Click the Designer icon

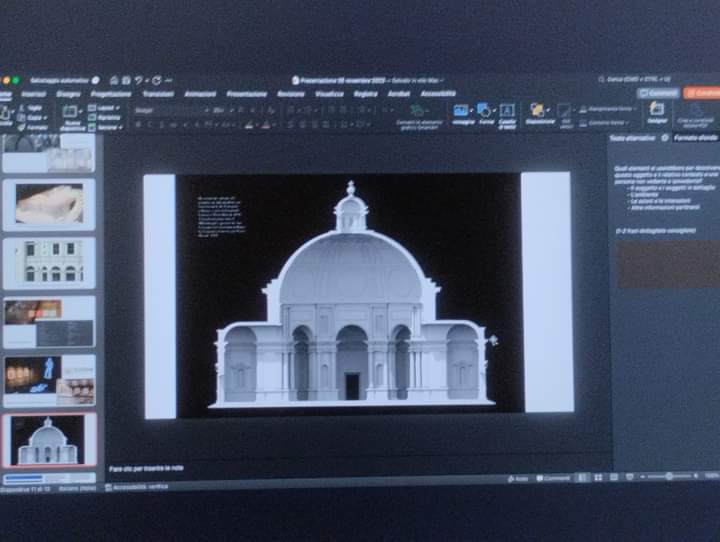pos(657,109)
